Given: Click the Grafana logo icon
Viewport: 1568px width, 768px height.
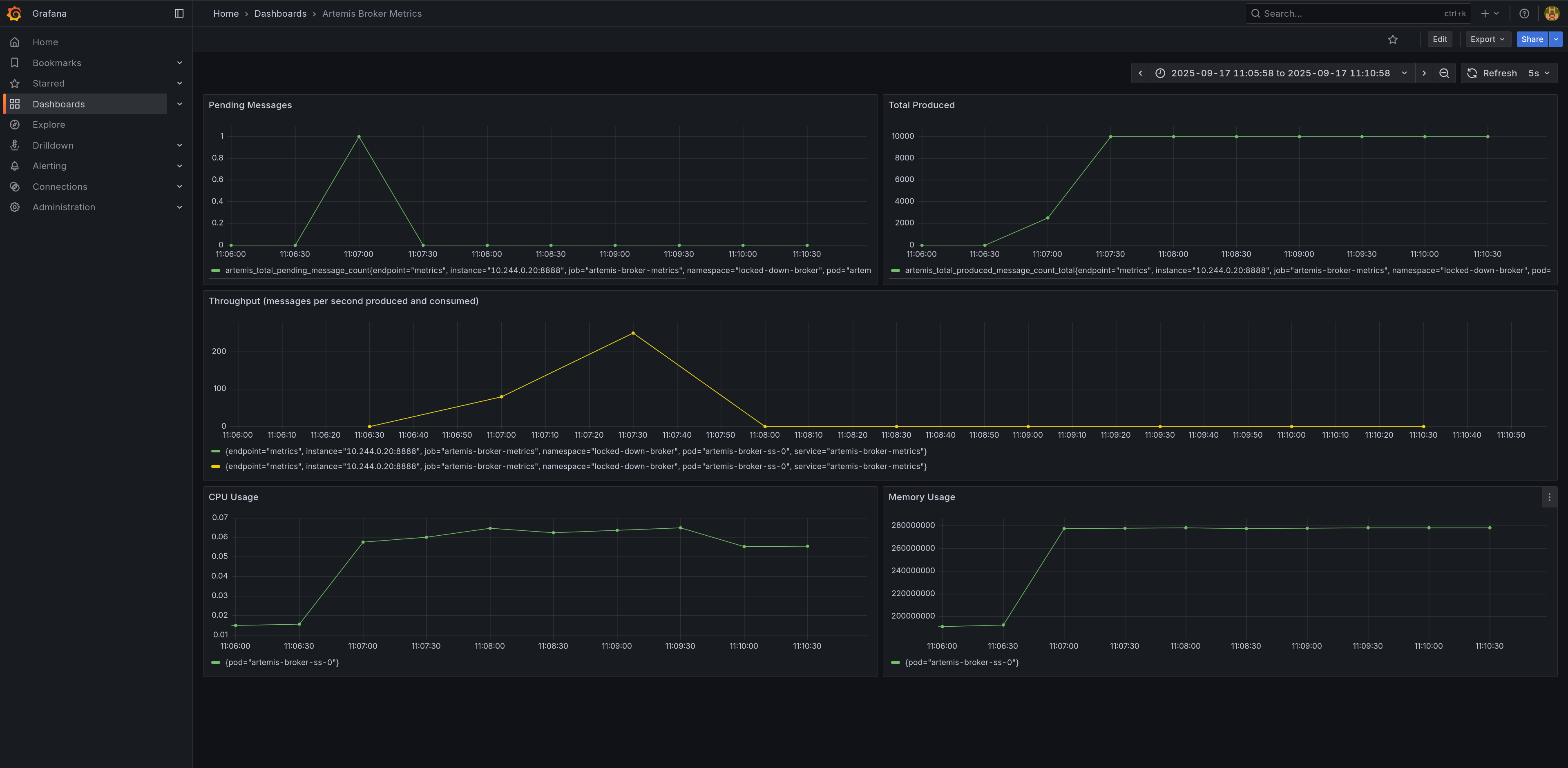Looking at the screenshot, I should [x=14, y=13].
